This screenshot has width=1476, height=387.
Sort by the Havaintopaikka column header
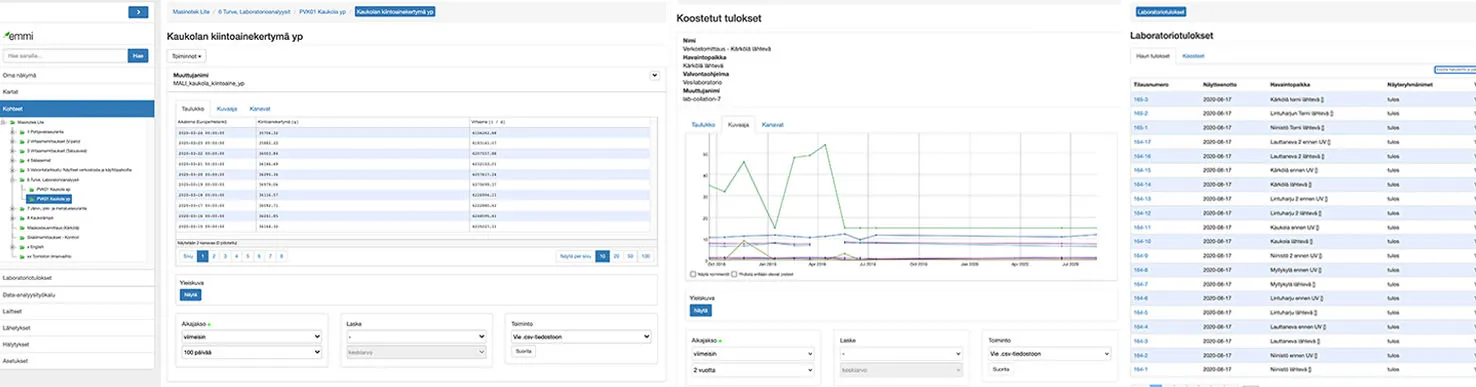pos(1290,85)
